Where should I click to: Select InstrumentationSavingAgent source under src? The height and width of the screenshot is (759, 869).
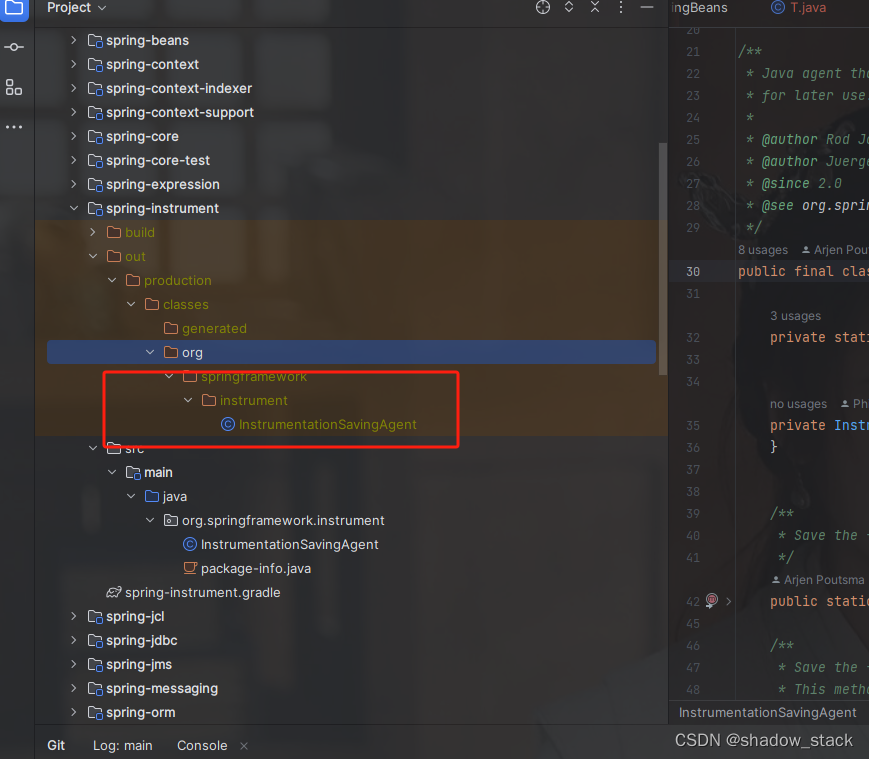tap(289, 545)
